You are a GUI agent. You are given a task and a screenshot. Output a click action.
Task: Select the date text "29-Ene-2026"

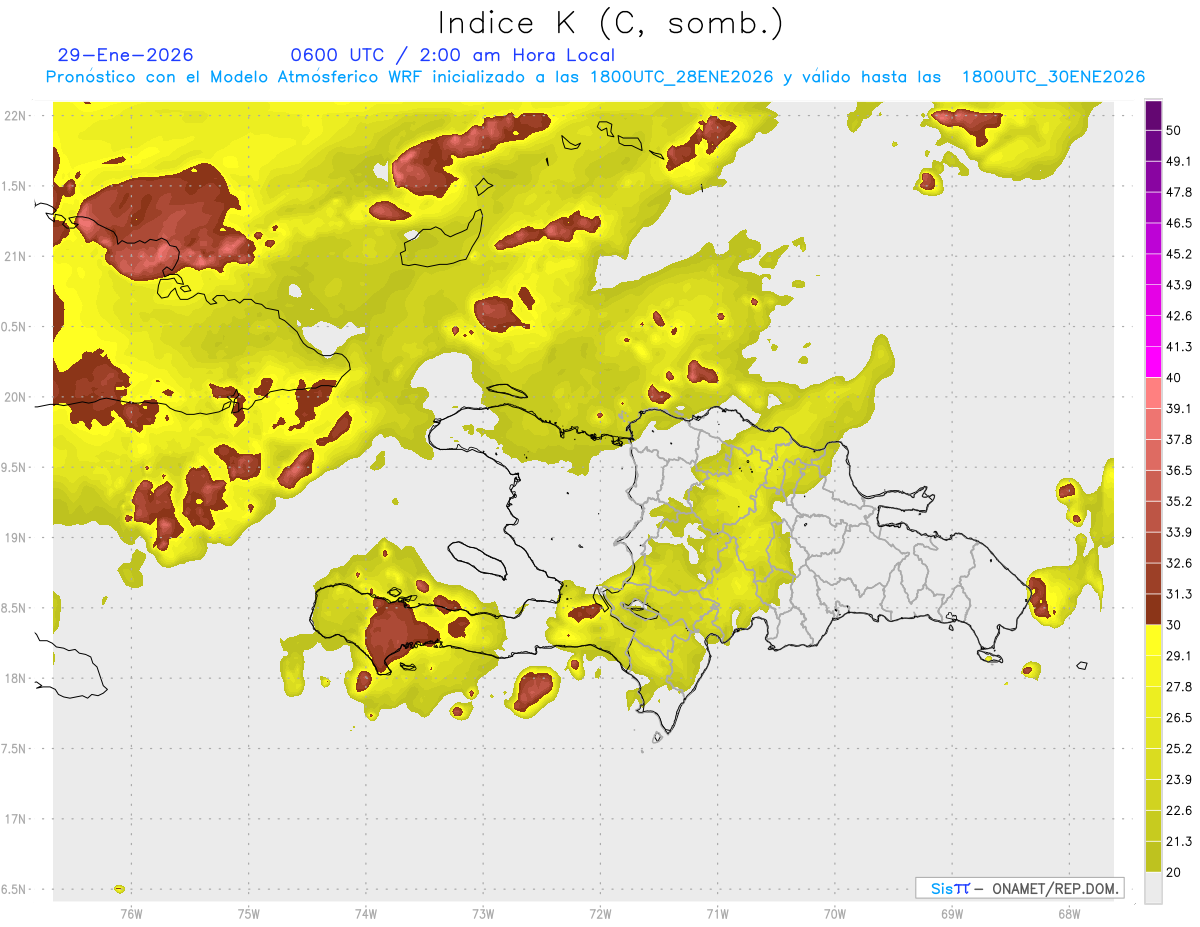pyautogui.click(x=126, y=55)
